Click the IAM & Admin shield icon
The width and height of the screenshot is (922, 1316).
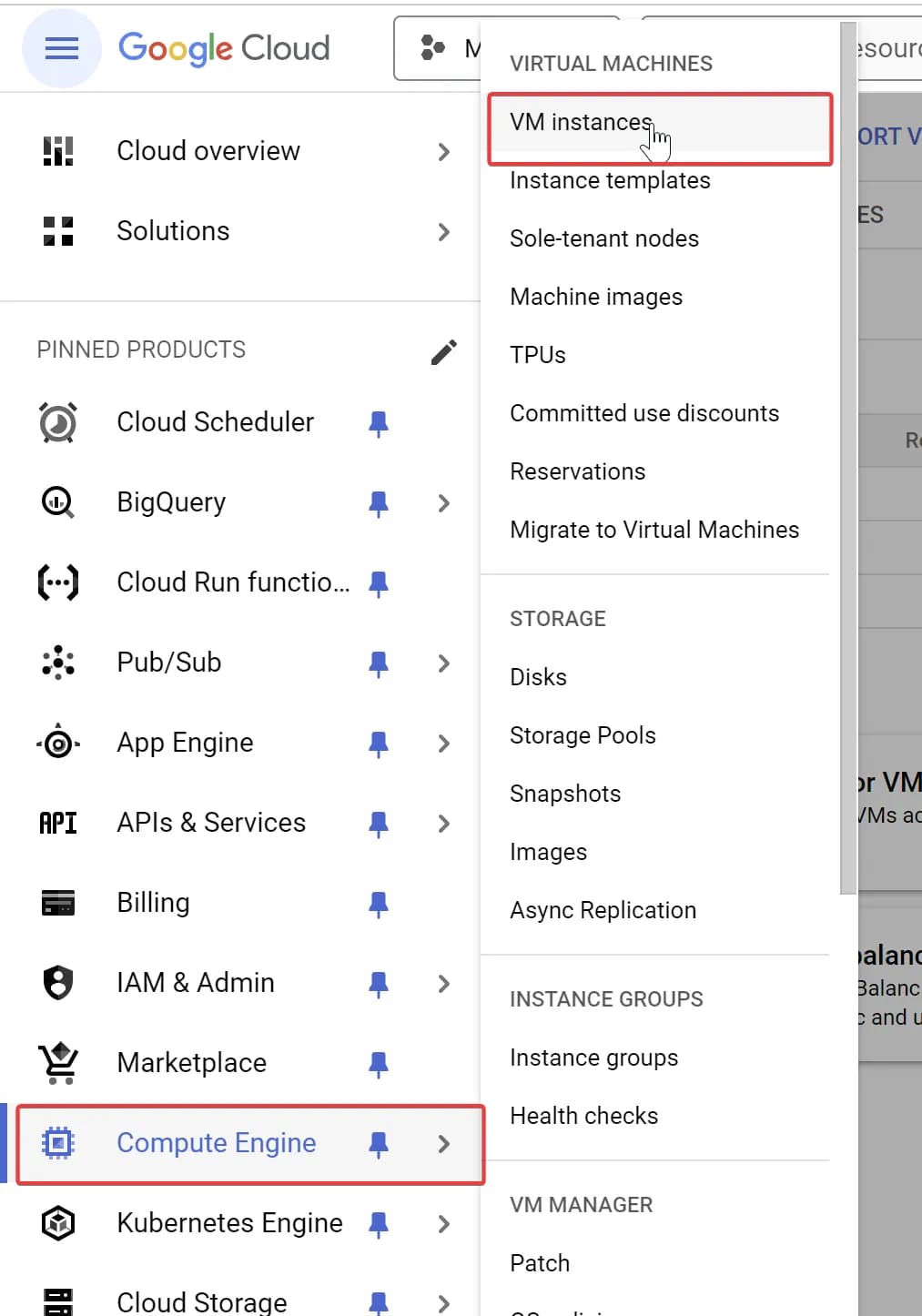(58, 983)
